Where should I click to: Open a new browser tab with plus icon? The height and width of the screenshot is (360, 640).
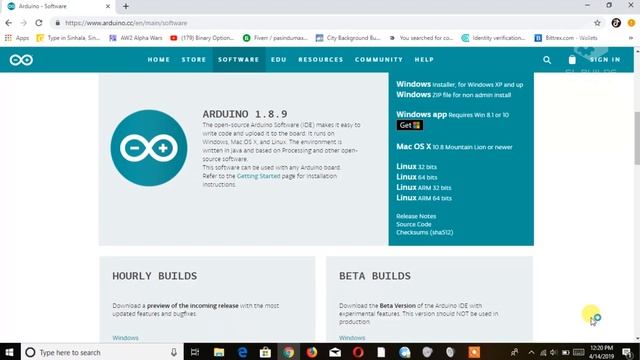coord(126,6)
